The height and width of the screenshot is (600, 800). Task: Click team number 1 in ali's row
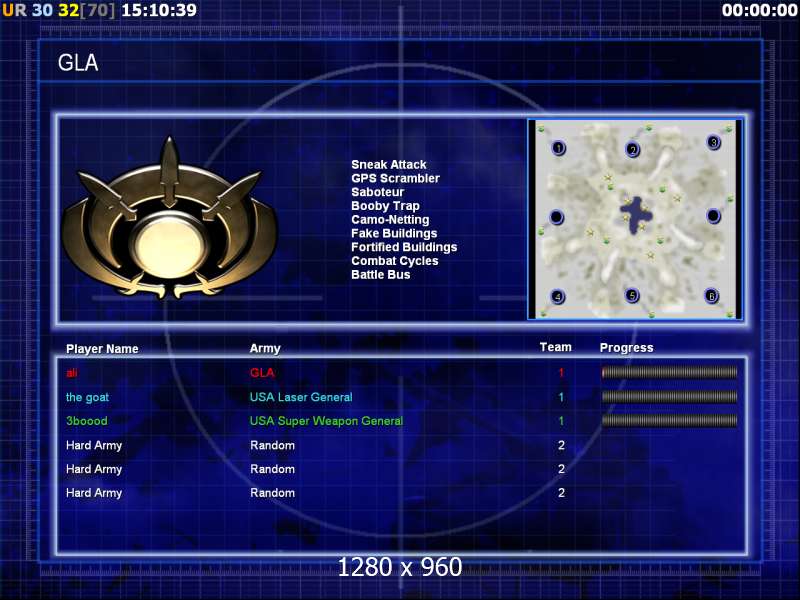click(561, 373)
